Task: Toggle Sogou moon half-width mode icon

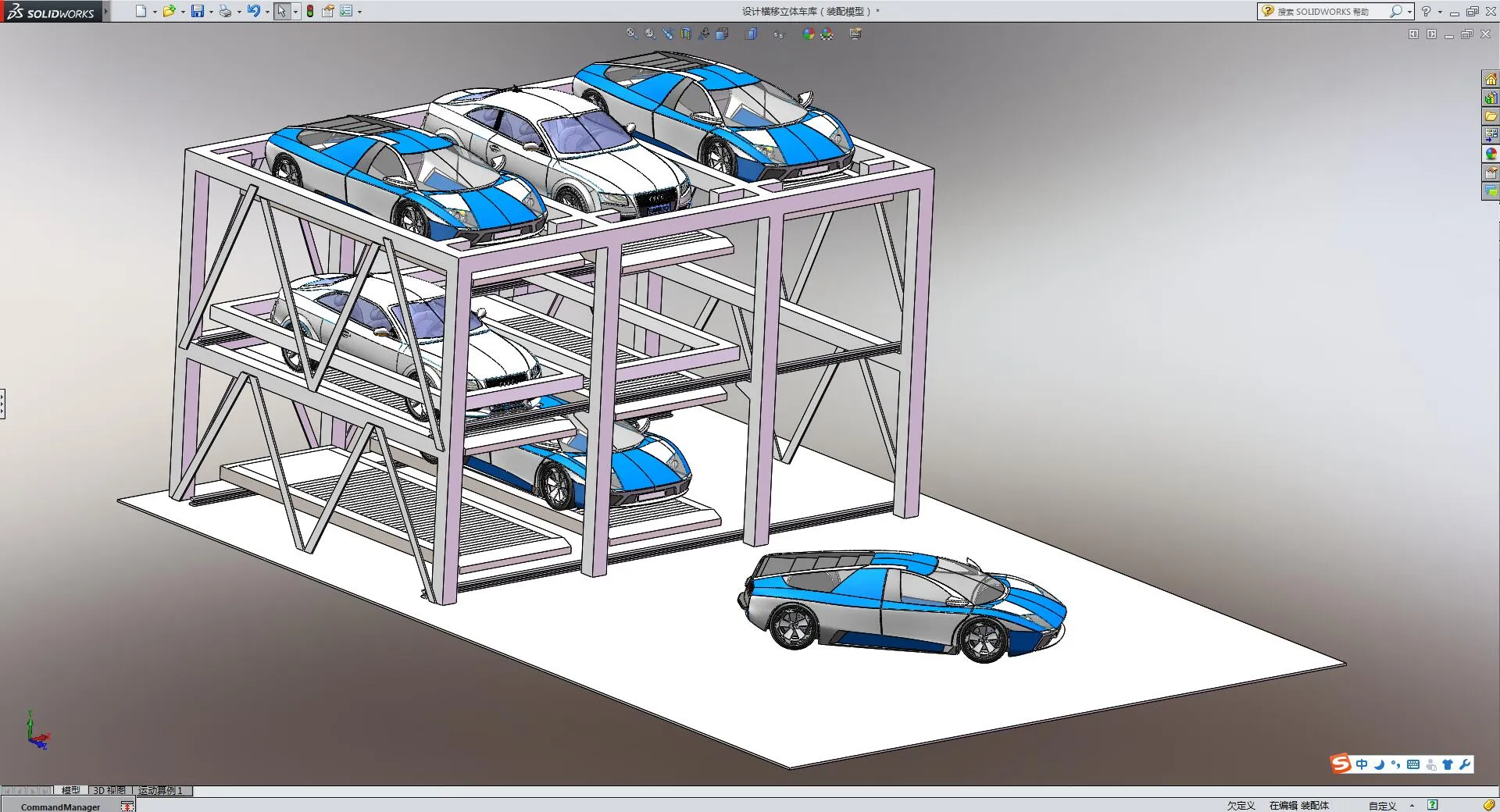Action: 1379,764
